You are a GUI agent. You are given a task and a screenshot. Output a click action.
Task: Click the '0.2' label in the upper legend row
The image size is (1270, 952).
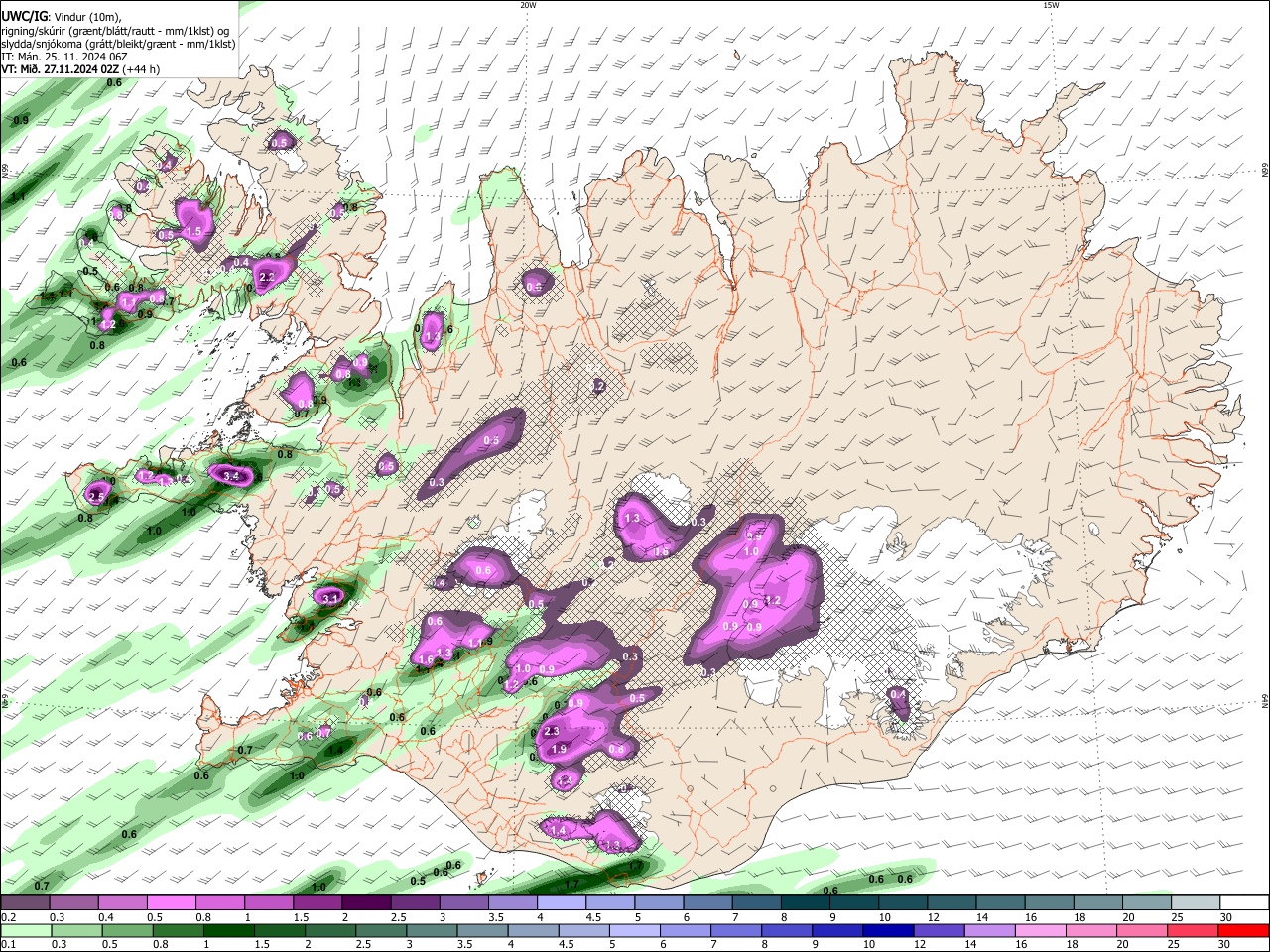click(x=9, y=917)
